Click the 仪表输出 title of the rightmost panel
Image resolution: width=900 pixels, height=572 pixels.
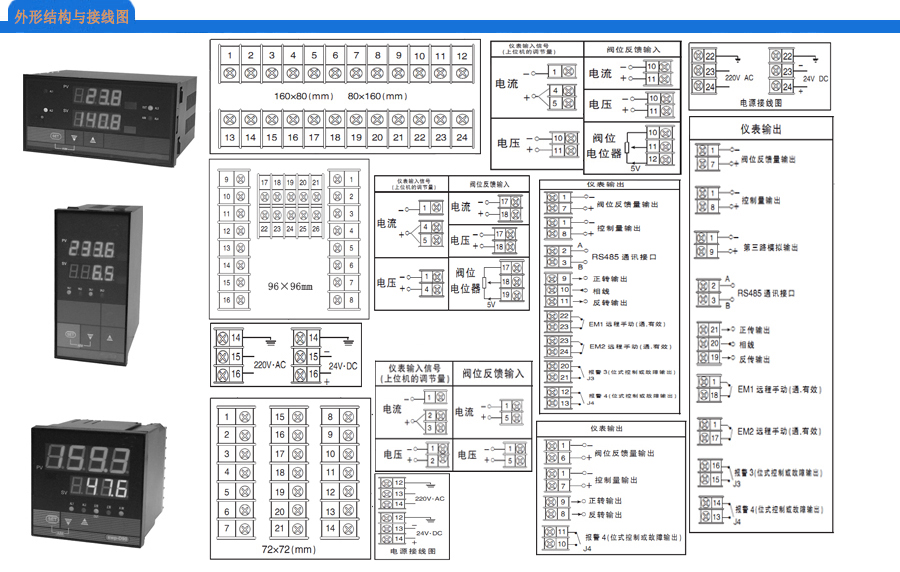click(760, 129)
